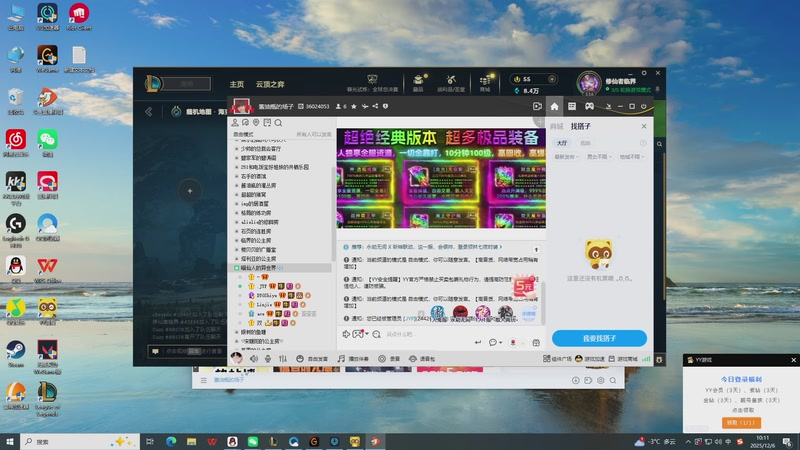Screen dimensions: 800x450
Task: Switch to the 商城 tab in side panel
Action: 556,126
